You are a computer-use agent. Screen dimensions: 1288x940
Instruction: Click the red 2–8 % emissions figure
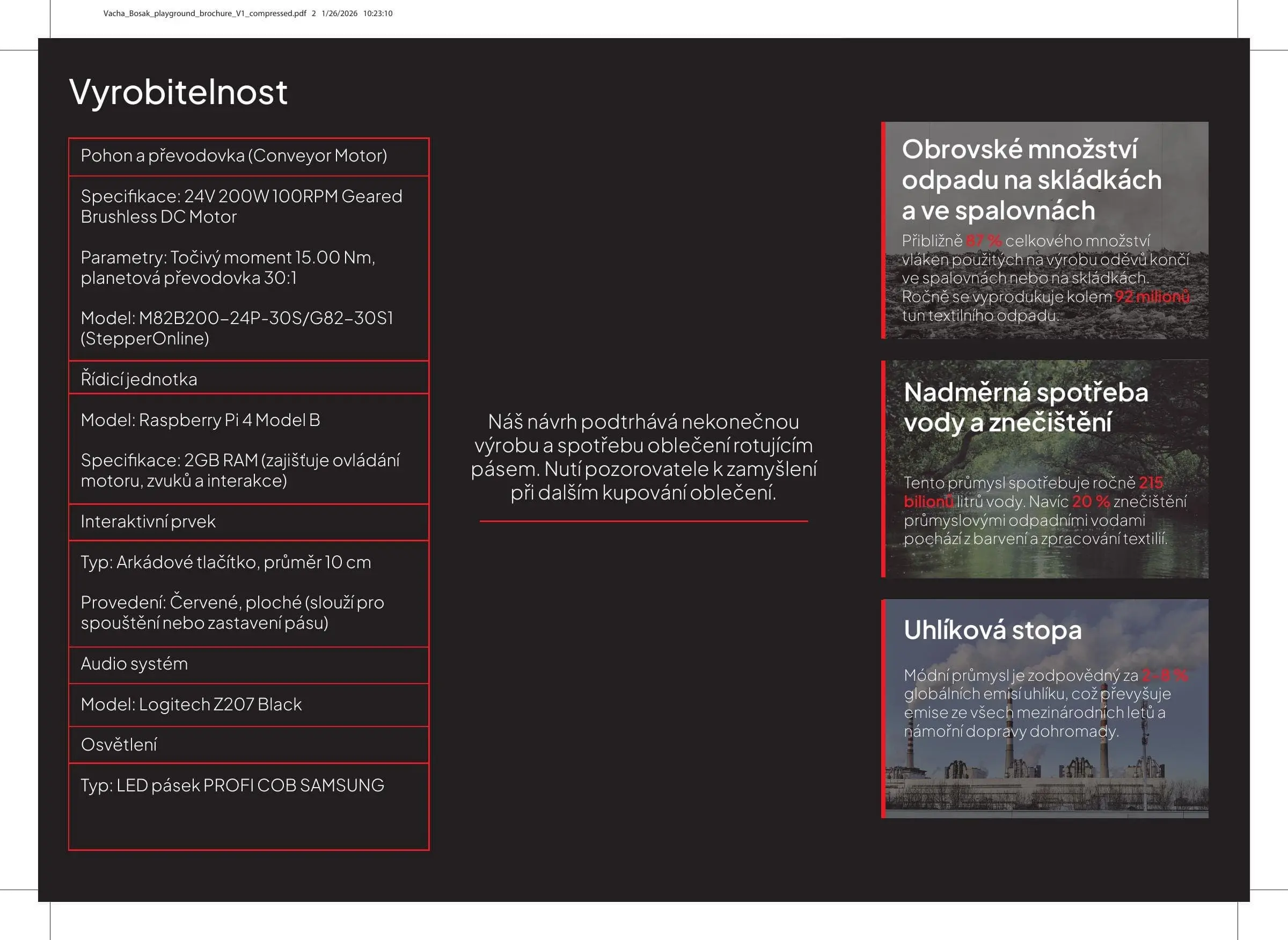[x=1165, y=675]
